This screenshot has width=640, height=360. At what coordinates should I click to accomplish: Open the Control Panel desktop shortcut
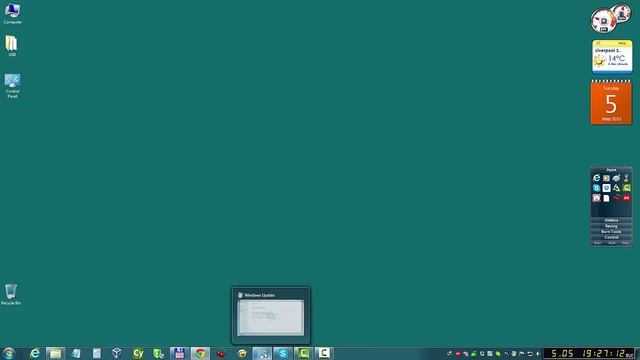(12, 86)
